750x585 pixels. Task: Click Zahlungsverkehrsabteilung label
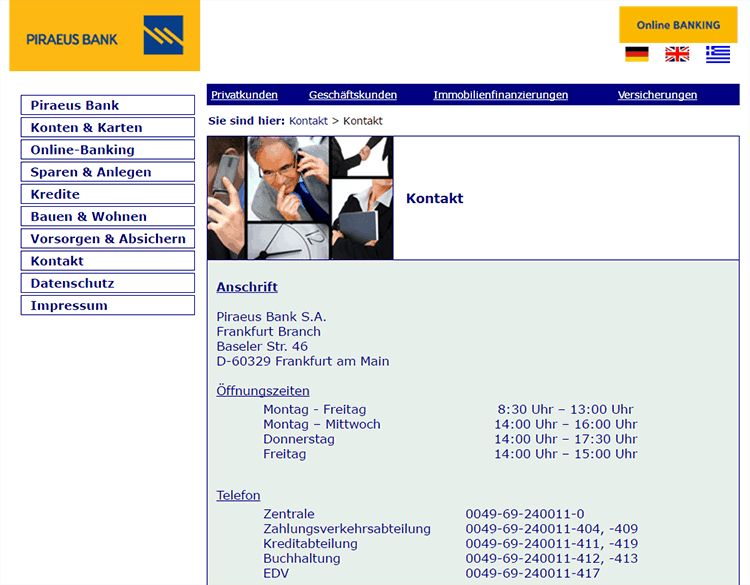point(347,529)
